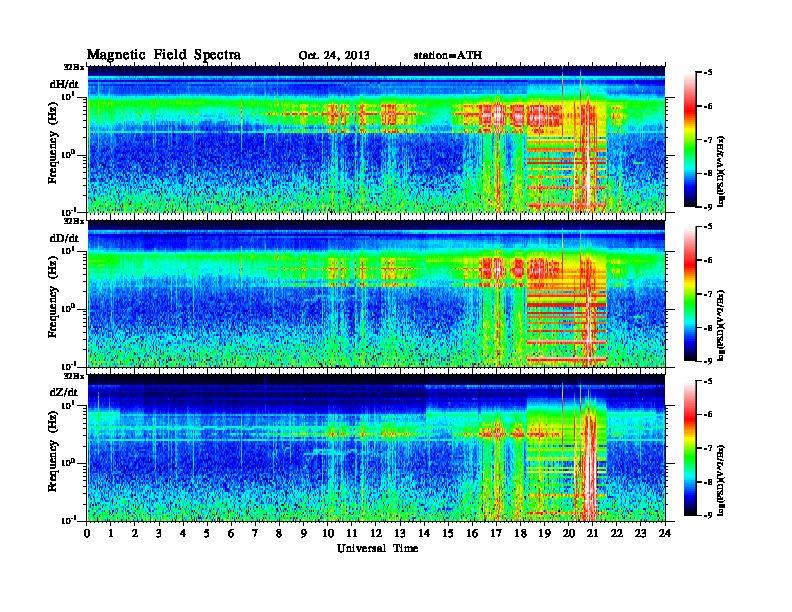792x612 pixels.
Task: Select the "Oct. 24, 2013" date label
Action: tap(334, 55)
